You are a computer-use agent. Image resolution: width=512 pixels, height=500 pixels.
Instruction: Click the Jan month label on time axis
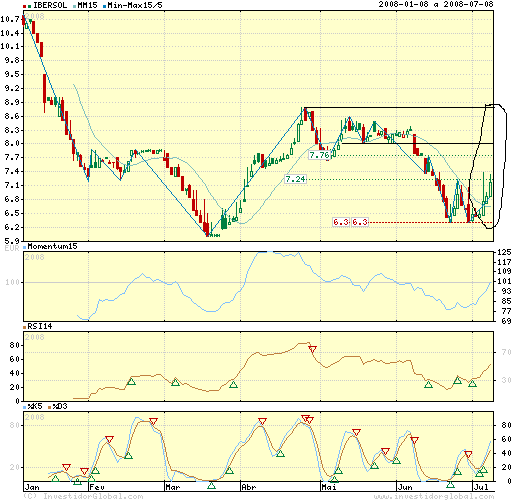click(32, 487)
